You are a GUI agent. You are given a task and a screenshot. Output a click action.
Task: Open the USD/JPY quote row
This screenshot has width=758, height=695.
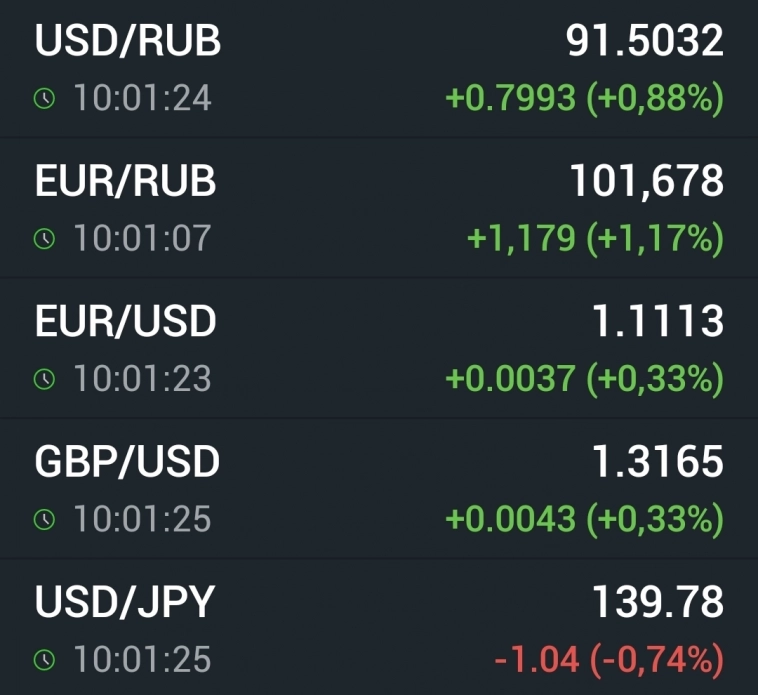pyautogui.click(x=125, y=602)
